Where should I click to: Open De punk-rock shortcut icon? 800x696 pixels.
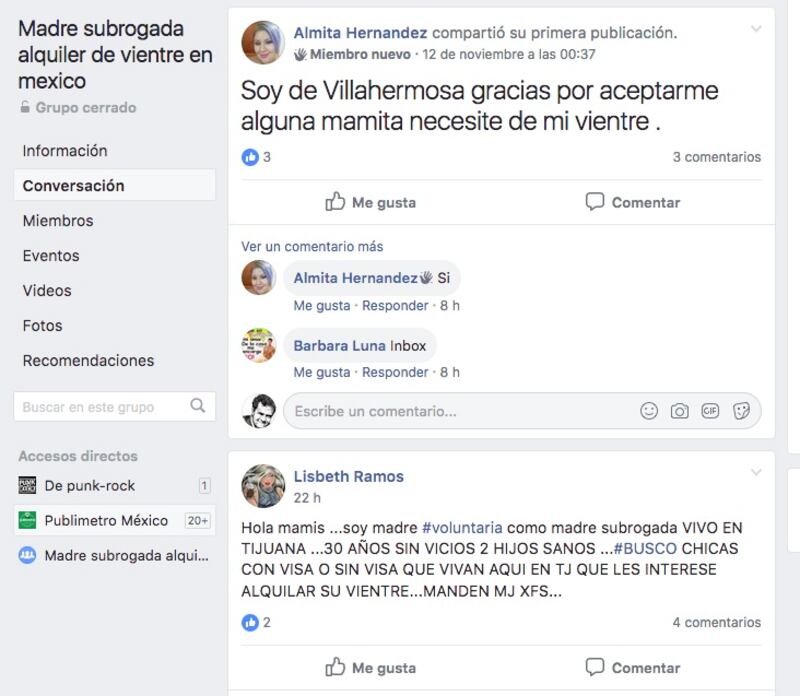27,485
